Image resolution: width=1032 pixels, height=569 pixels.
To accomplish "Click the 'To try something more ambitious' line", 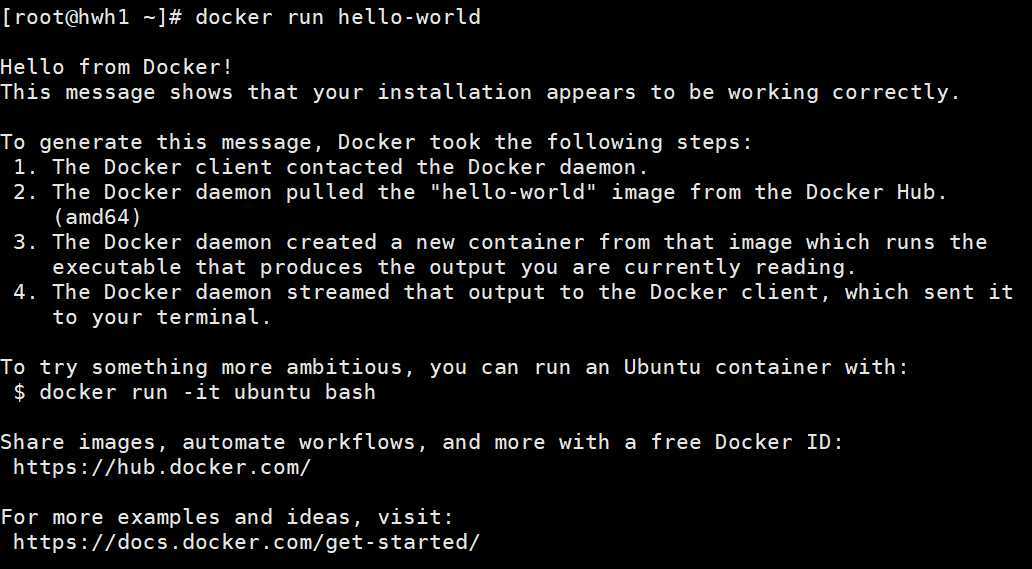I will pos(454,367).
